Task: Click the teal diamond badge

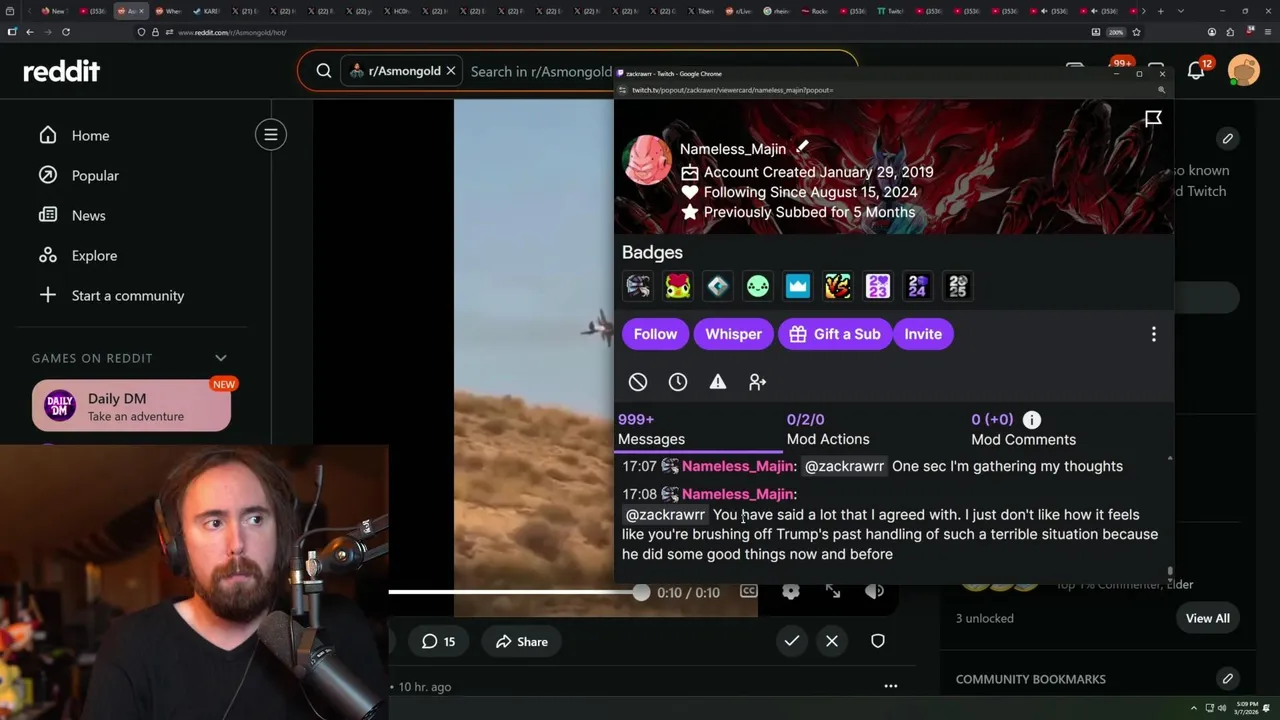Action: (x=718, y=287)
